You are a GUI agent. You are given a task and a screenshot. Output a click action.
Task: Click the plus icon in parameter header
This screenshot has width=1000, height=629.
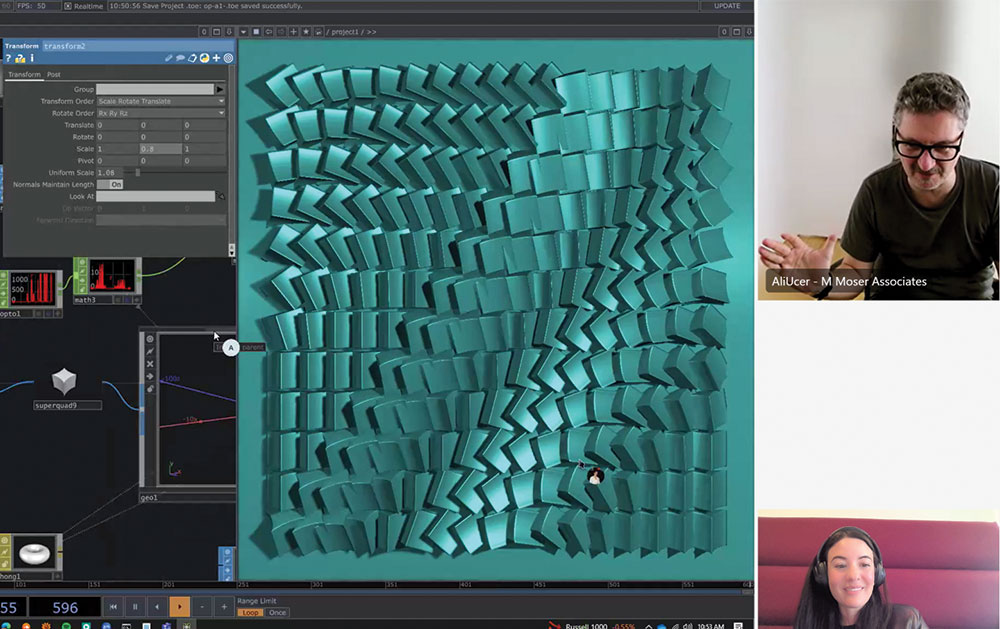216,59
